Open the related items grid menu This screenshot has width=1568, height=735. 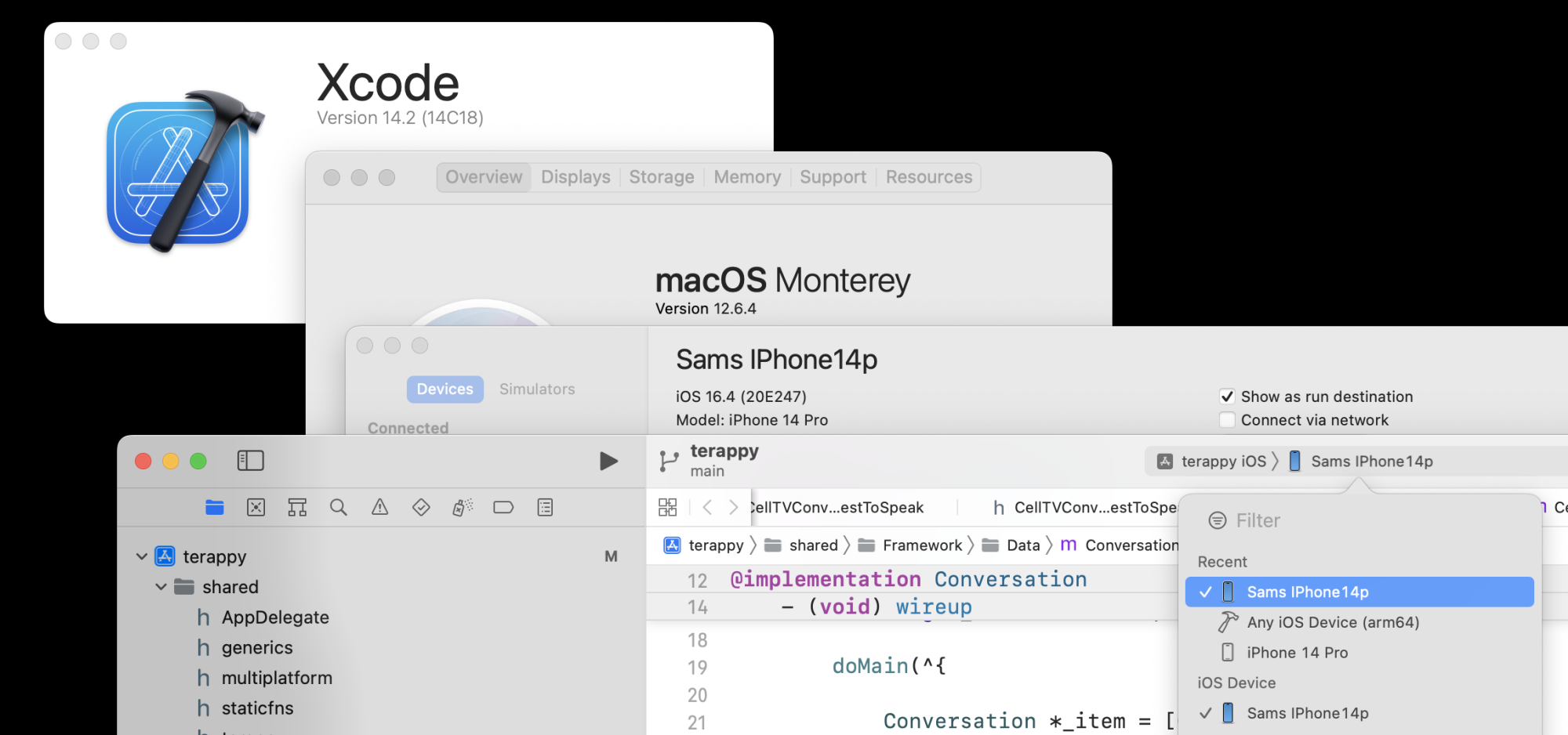(667, 507)
